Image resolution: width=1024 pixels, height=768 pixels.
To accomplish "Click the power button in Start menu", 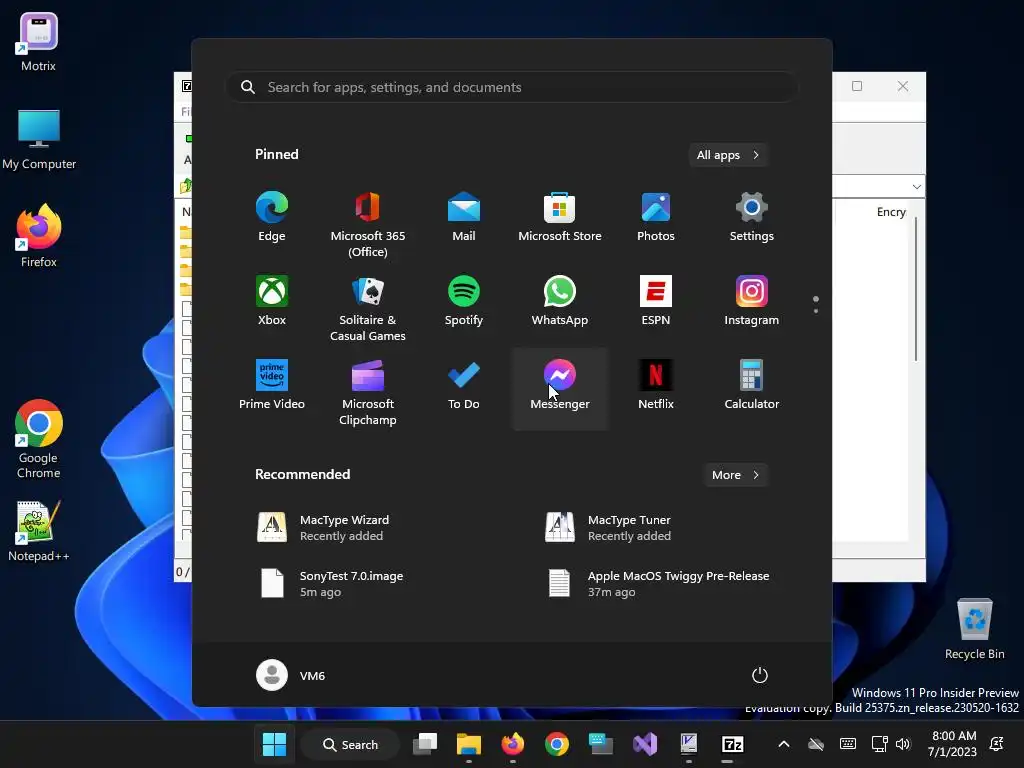I will (x=760, y=675).
